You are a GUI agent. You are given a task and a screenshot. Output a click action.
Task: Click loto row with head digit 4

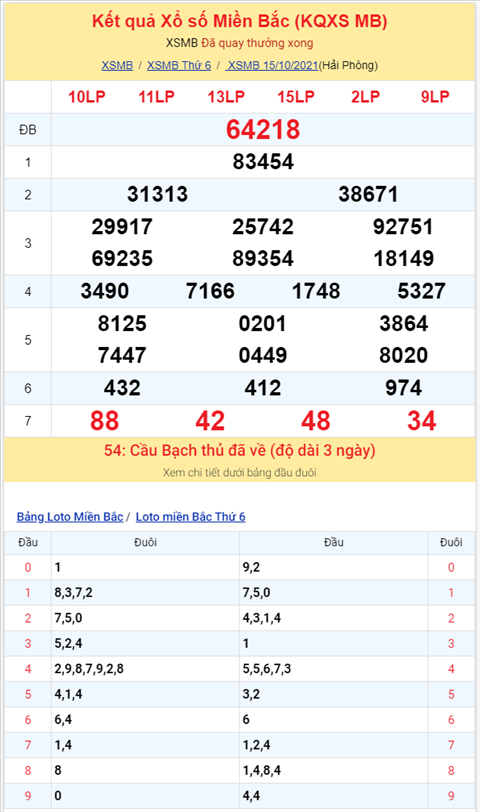coord(240,669)
